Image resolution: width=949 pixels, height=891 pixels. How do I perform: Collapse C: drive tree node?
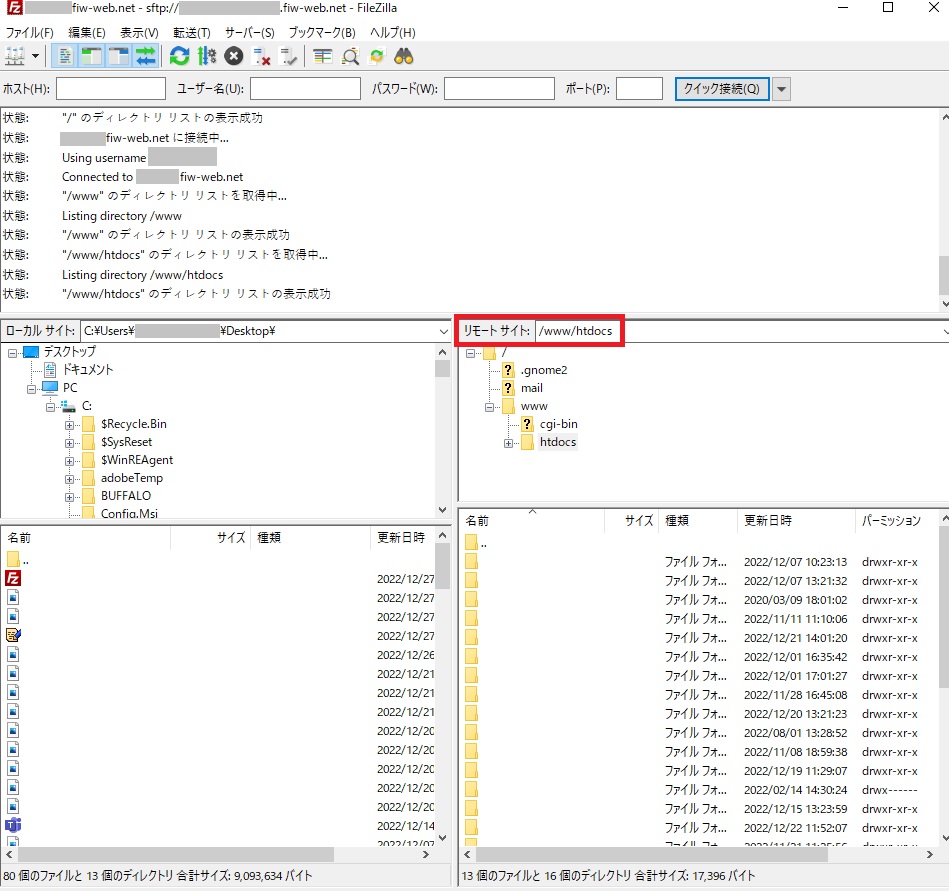click(51, 407)
